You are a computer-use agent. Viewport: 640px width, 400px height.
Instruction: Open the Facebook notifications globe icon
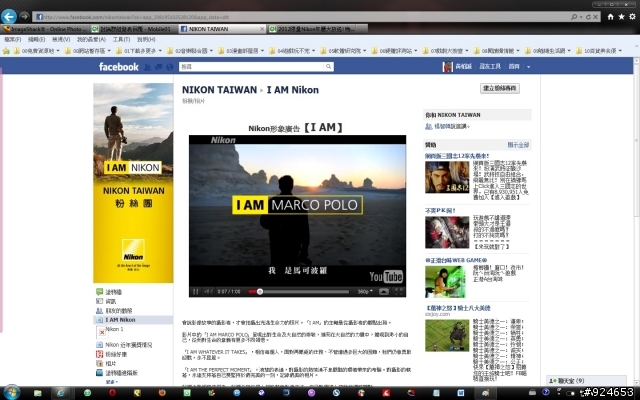[x=169, y=67]
